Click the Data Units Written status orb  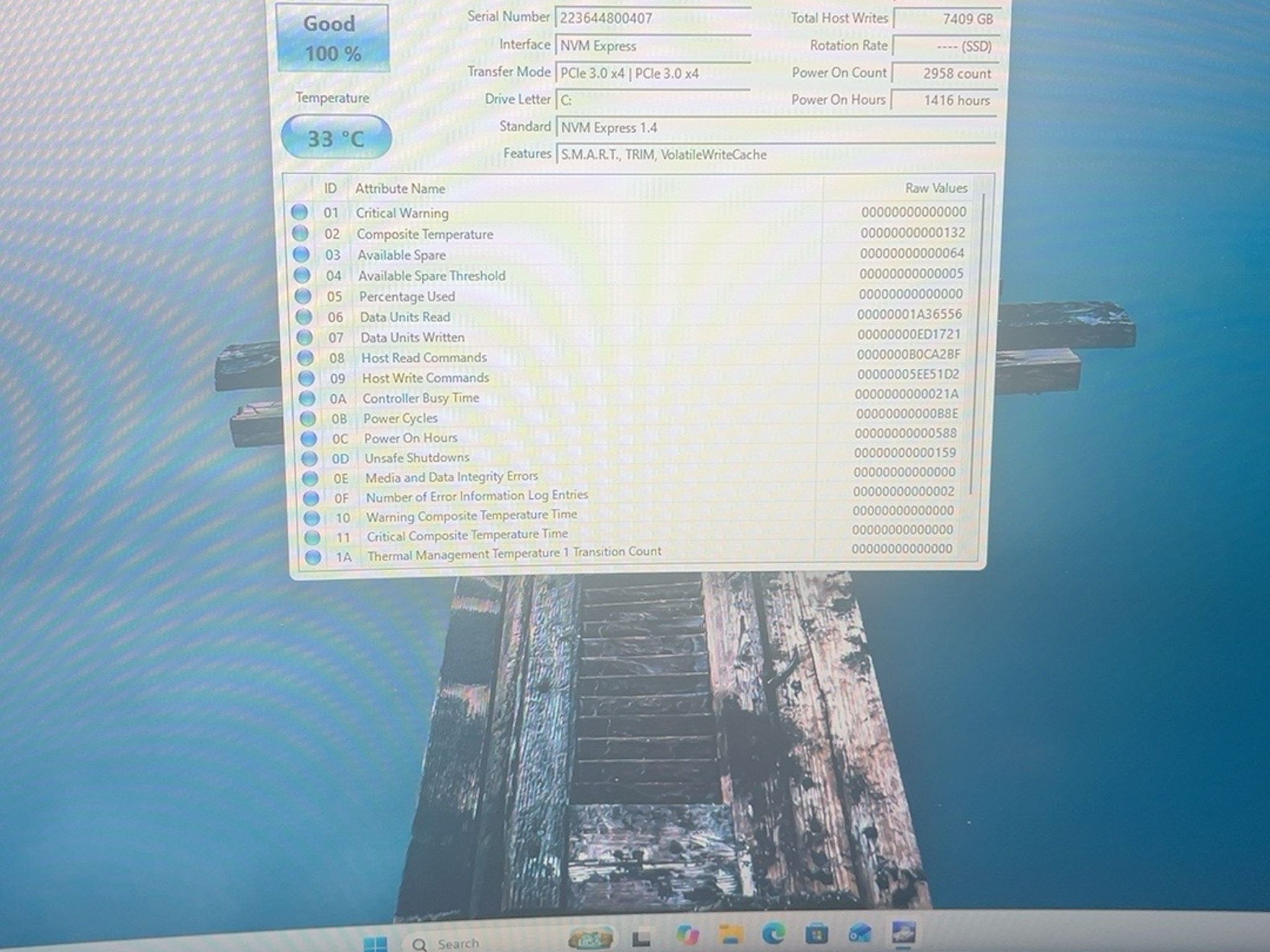point(304,337)
